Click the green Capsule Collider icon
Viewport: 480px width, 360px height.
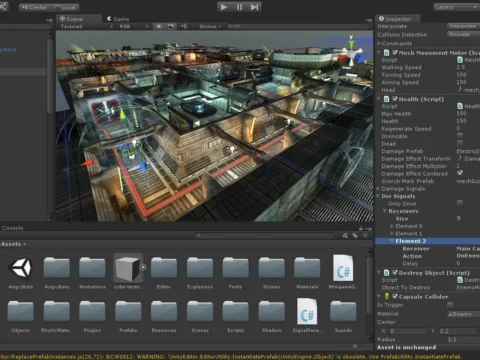click(387, 296)
